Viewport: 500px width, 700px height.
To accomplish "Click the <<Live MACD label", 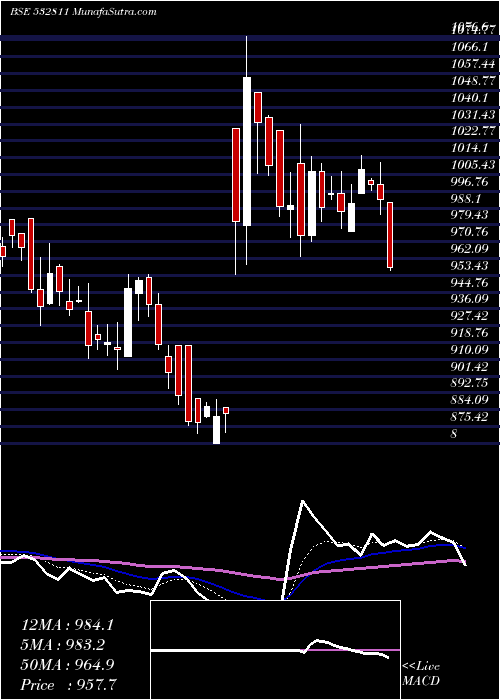I will tap(421, 674).
